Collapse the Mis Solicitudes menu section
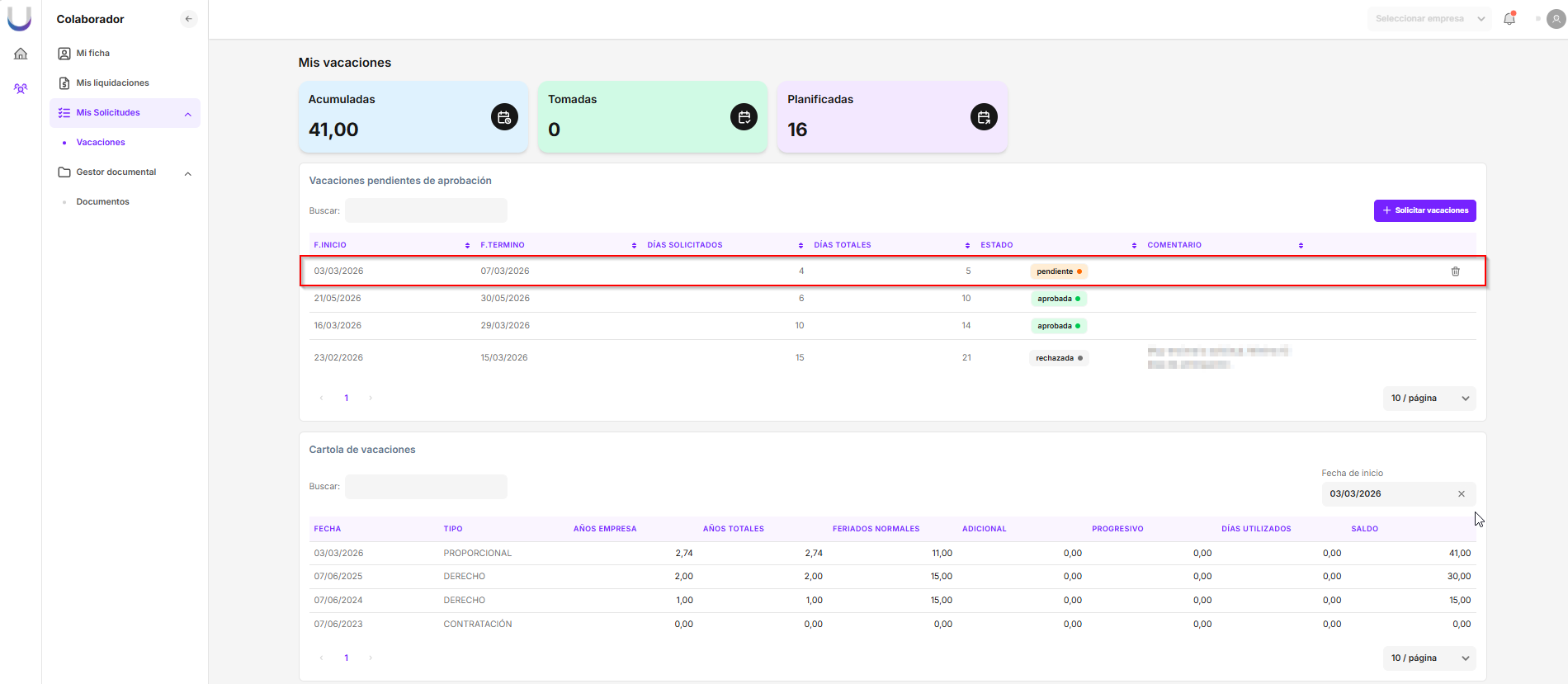1568x684 pixels. tap(188, 114)
